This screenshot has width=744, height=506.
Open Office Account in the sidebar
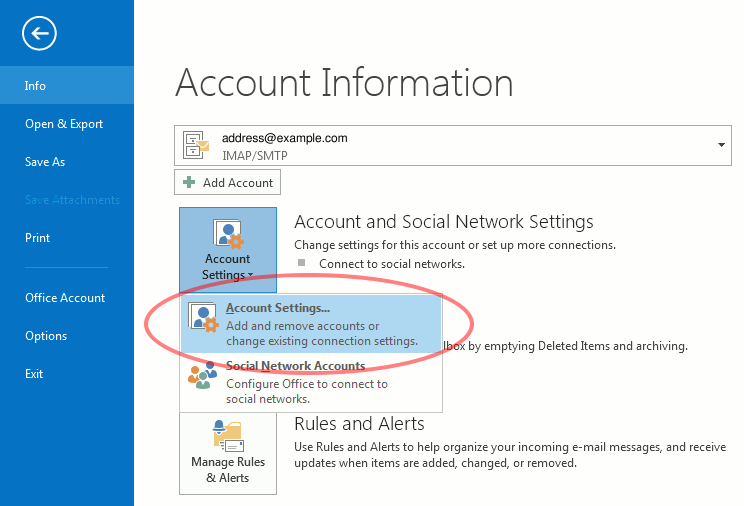coord(65,298)
